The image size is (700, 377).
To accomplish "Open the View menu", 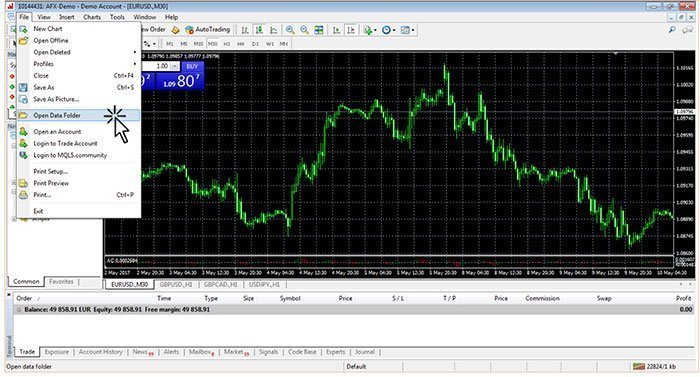I will pos(44,17).
